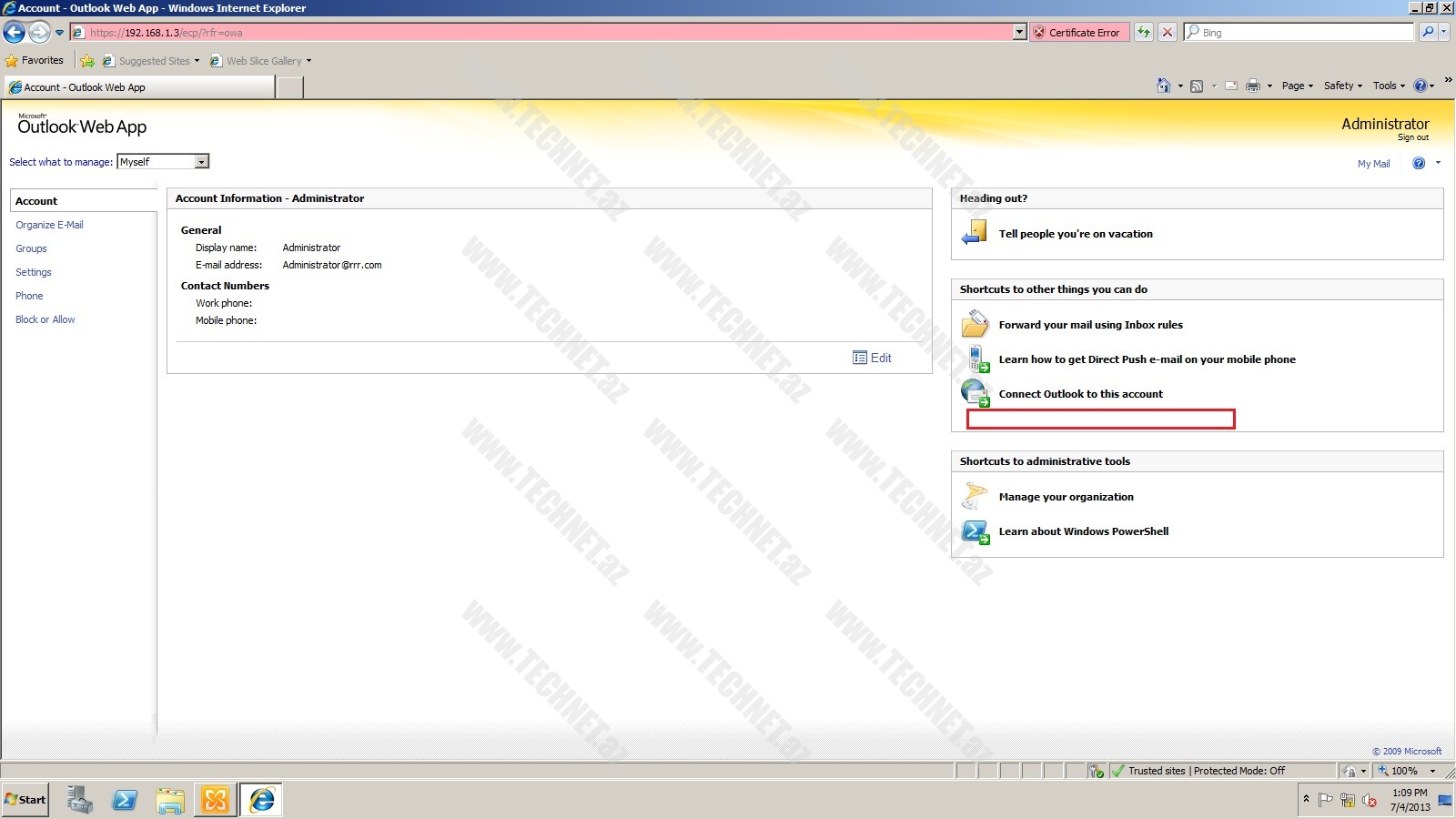
Task: Open Windows PowerShell from the taskbar
Action: 125,800
